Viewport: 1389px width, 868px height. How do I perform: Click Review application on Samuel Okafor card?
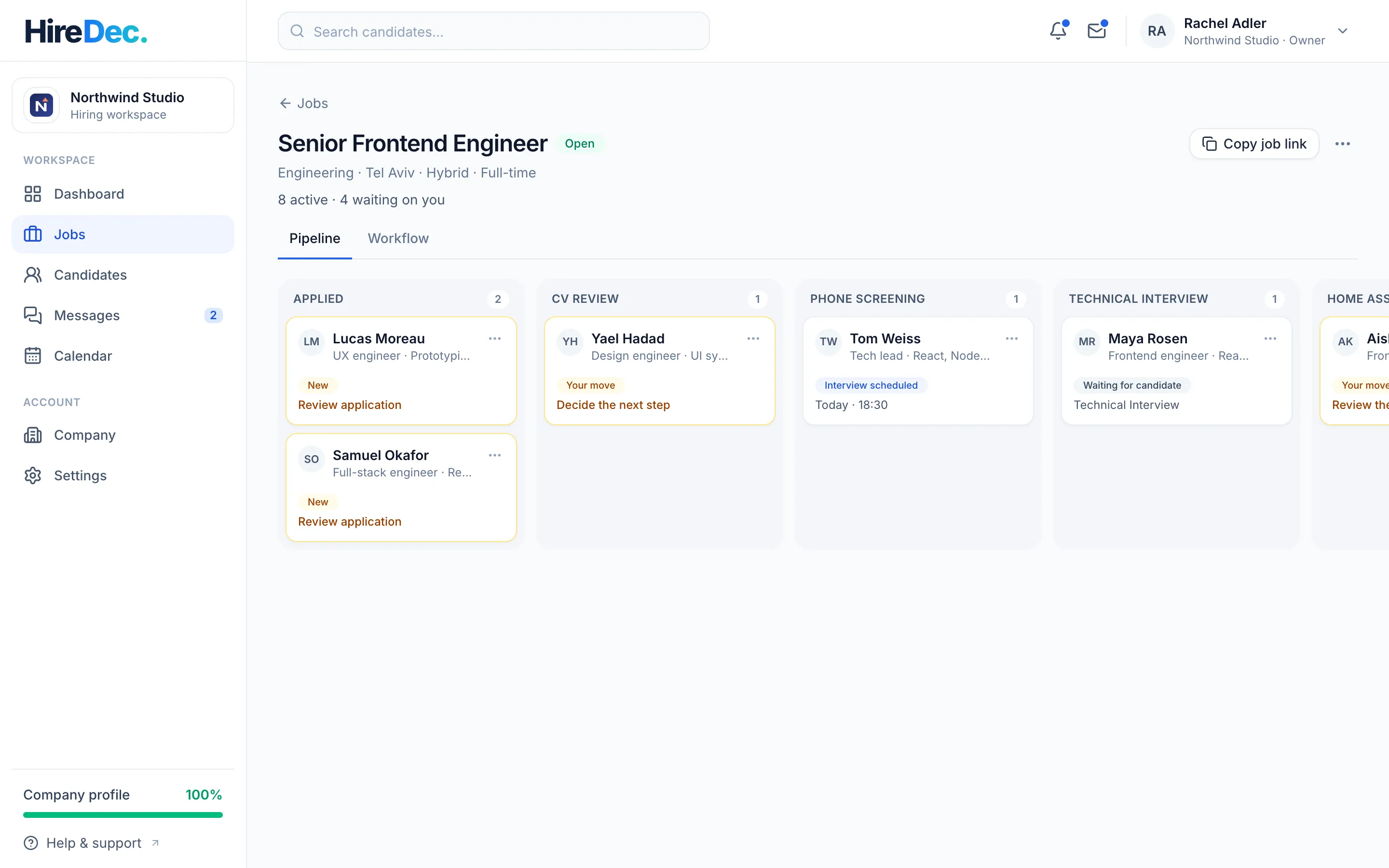click(350, 521)
